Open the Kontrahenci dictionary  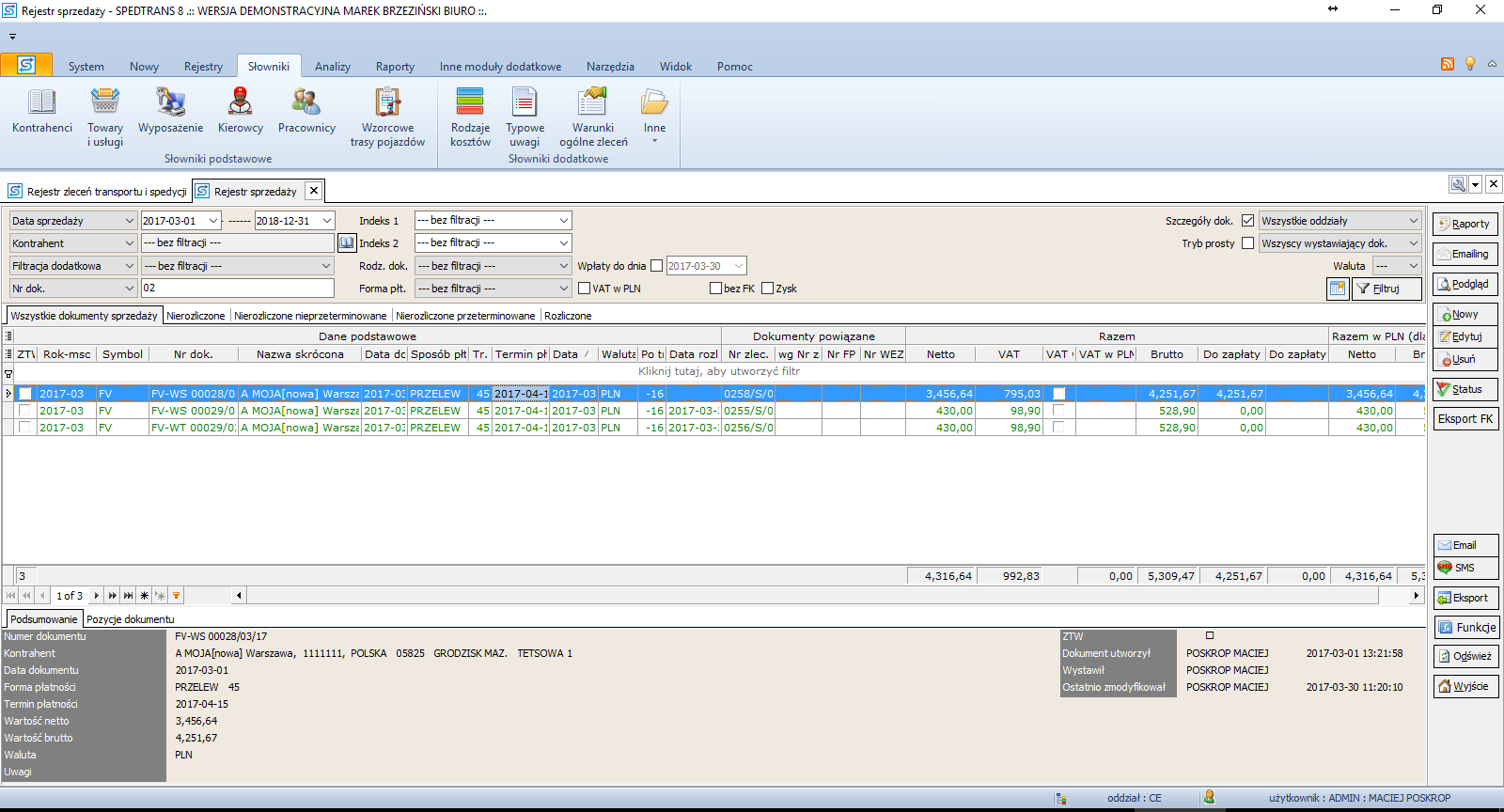click(x=42, y=112)
